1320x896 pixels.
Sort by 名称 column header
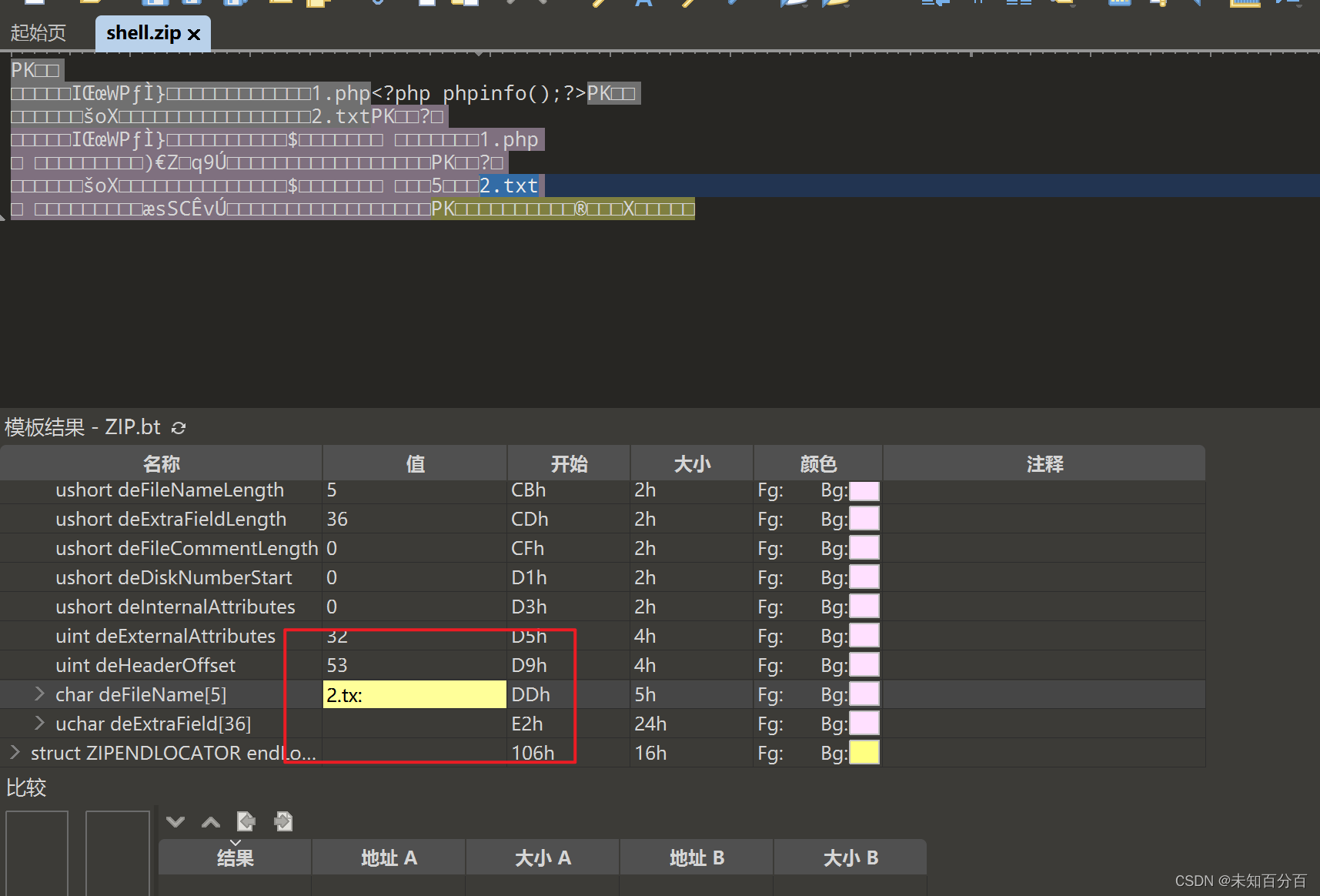click(x=162, y=463)
